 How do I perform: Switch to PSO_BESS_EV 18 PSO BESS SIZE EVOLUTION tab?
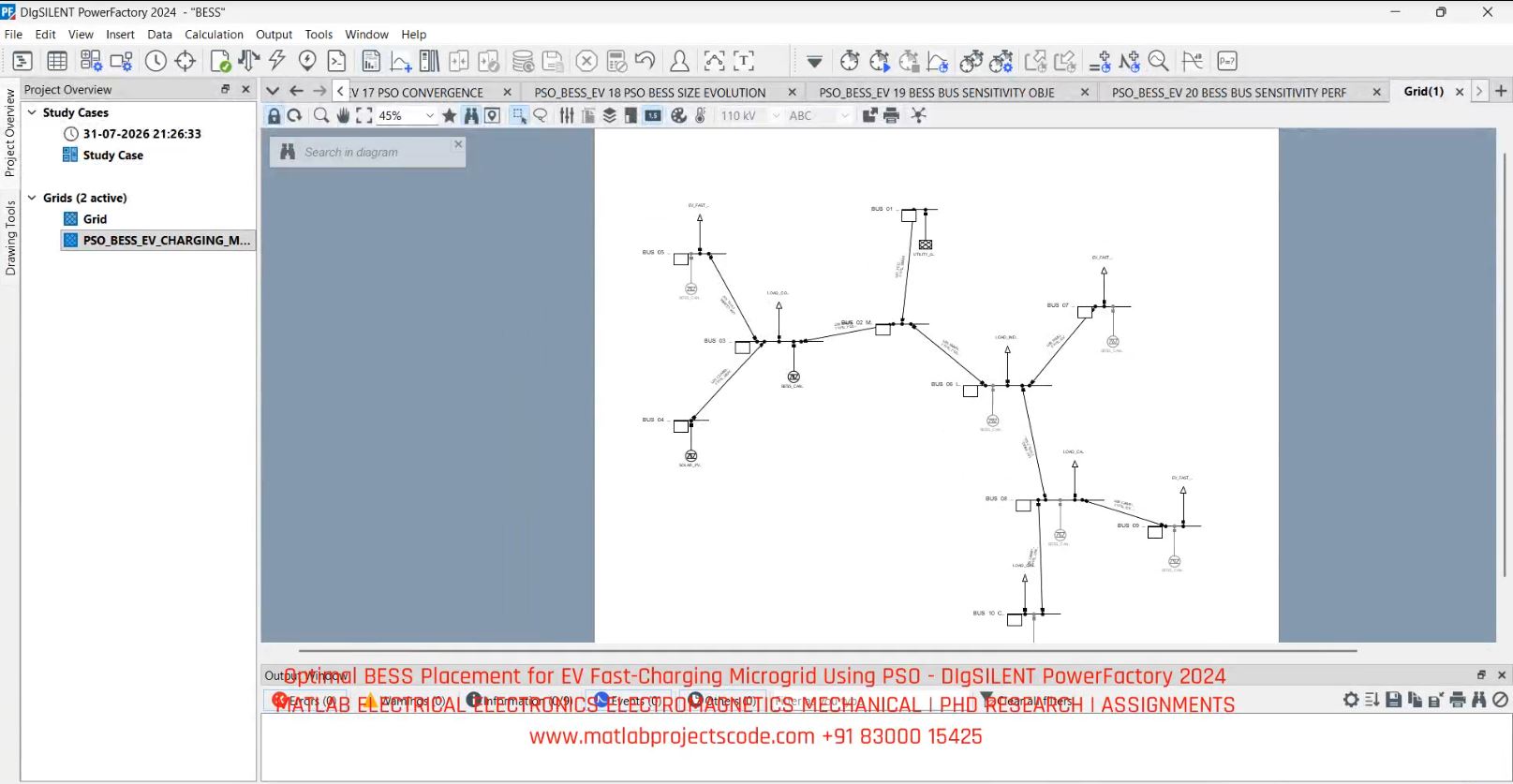click(x=650, y=92)
